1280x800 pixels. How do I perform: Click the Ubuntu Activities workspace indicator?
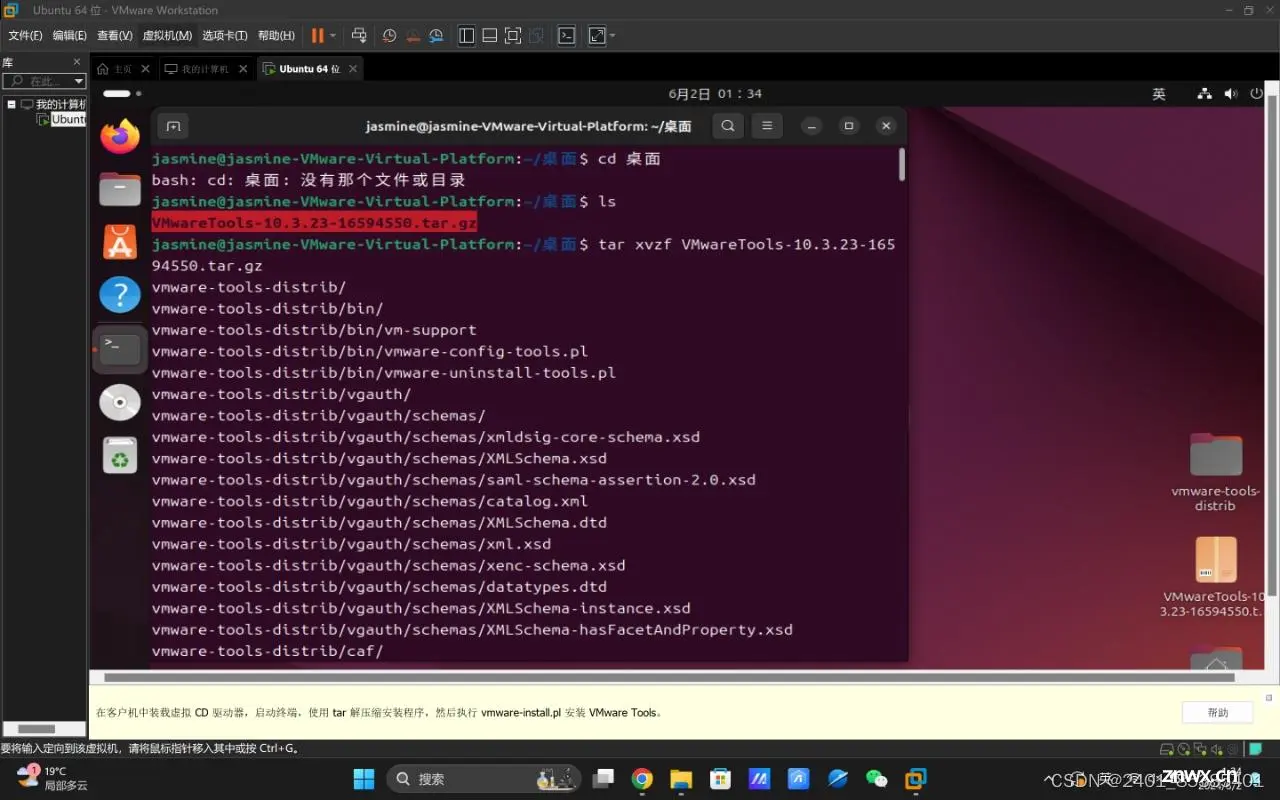pyautogui.click(x=123, y=93)
